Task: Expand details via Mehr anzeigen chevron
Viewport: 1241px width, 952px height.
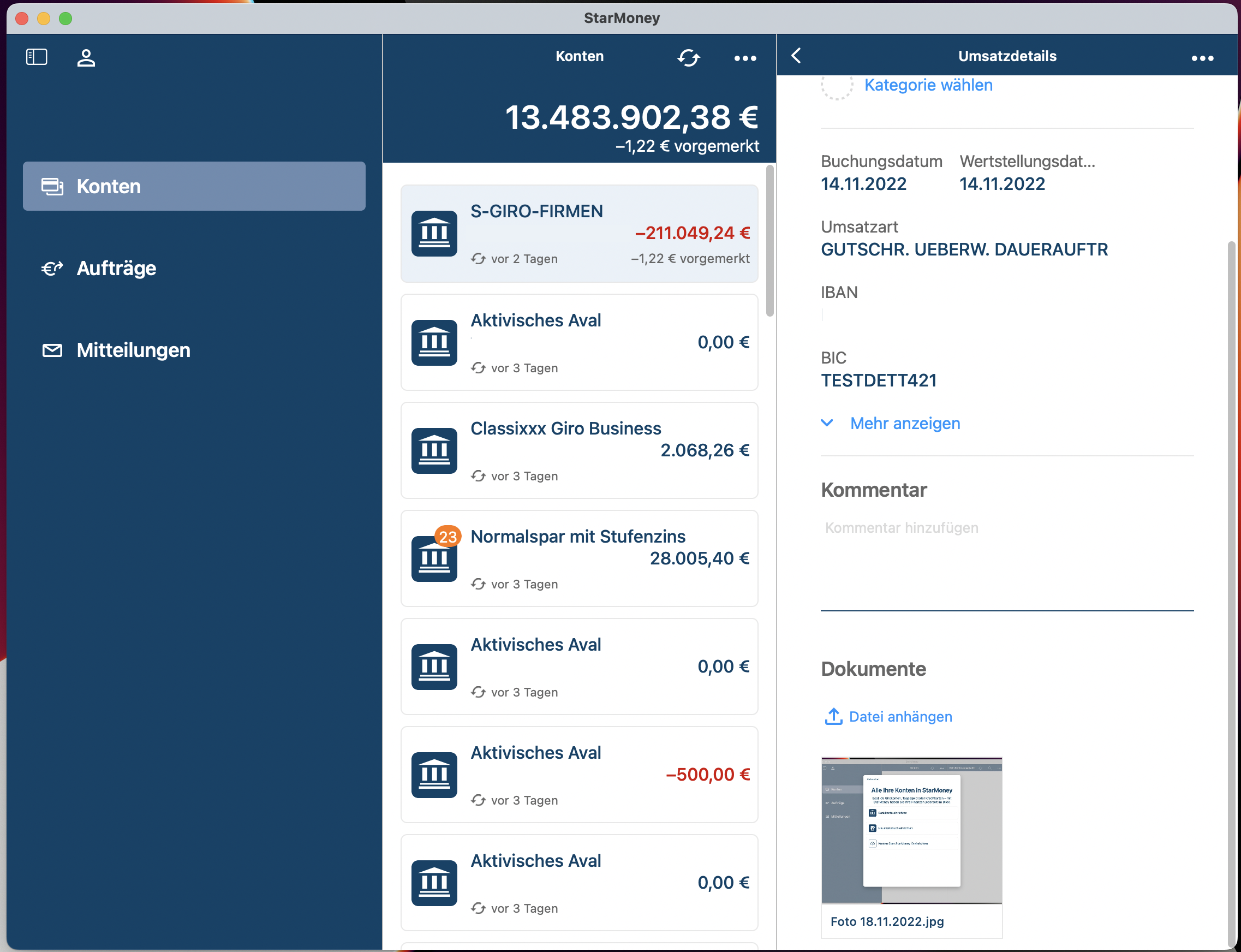Action: click(827, 423)
